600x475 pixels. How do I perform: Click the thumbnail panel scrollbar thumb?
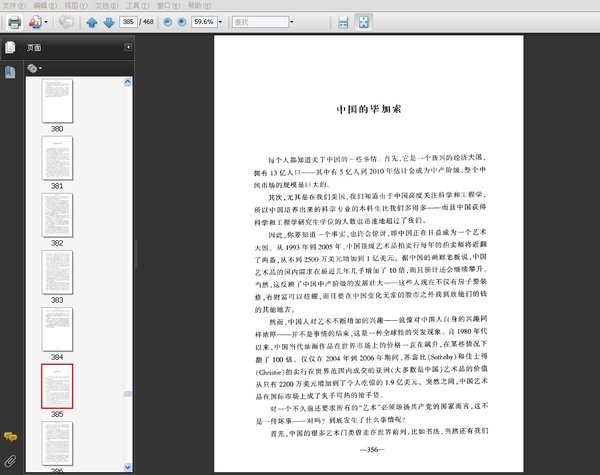[x=128, y=393]
